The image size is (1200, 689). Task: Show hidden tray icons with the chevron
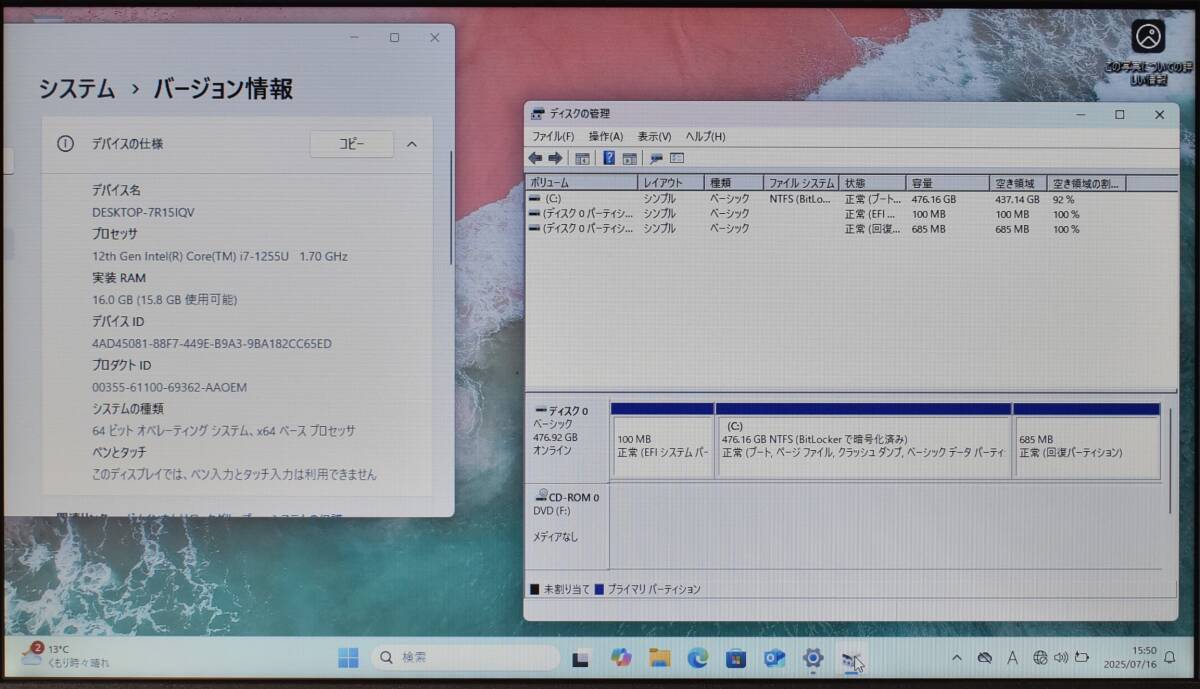[x=957, y=657]
